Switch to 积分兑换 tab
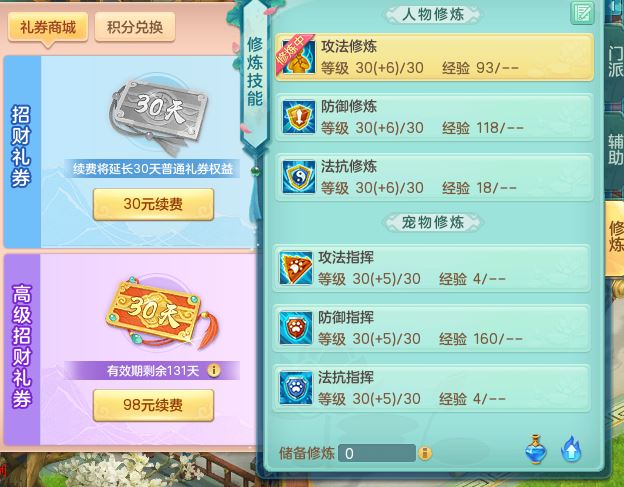The width and height of the screenshot is (624, 487). [135, 27]
